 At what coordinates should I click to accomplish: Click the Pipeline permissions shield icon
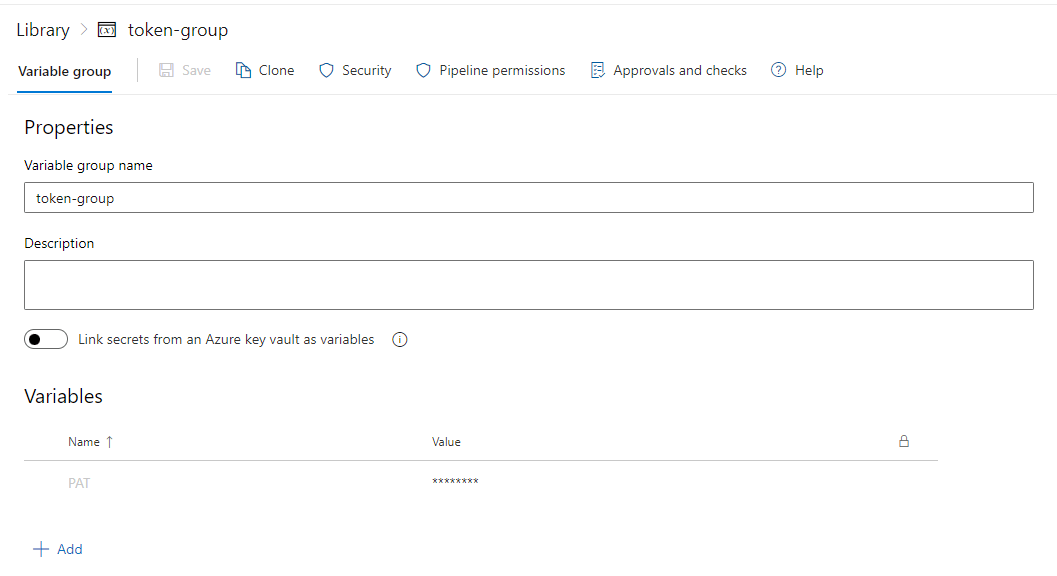[423, 70]
